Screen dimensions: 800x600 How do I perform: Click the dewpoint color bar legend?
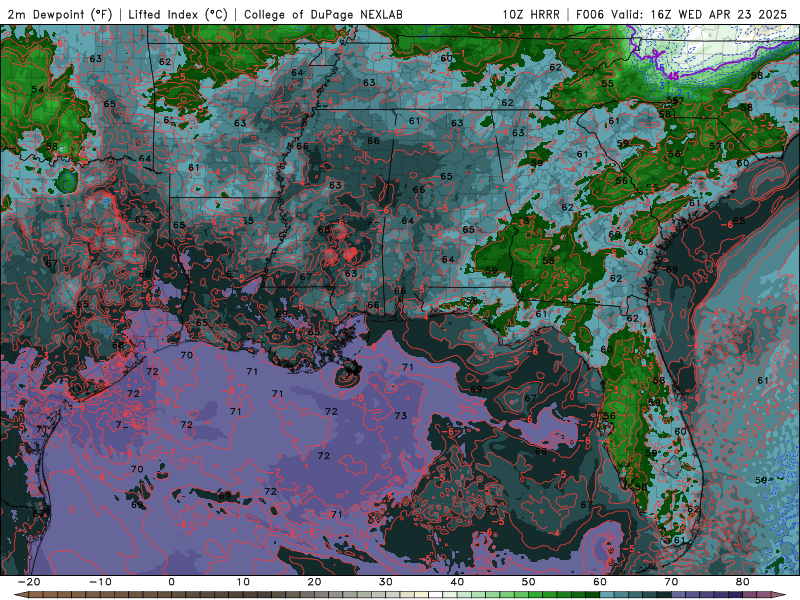coord(400,595)
